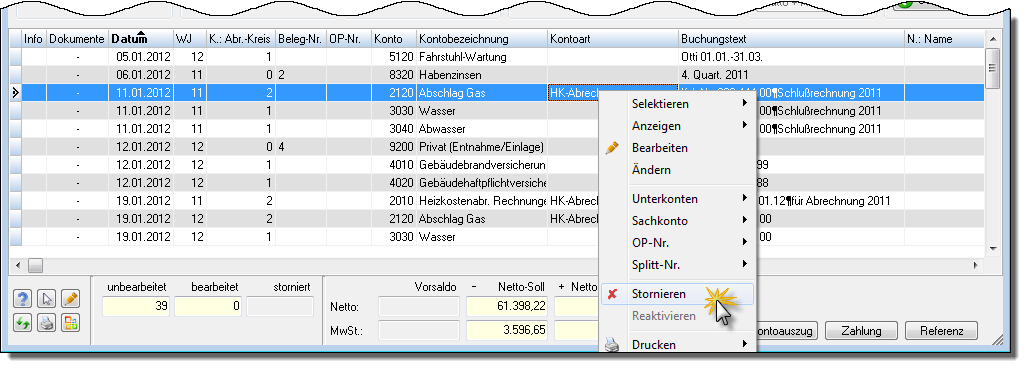This screenshot has width=1026, height=368.
Task: Click the Beleg-Nr. column header
Action: pos(301,39)
